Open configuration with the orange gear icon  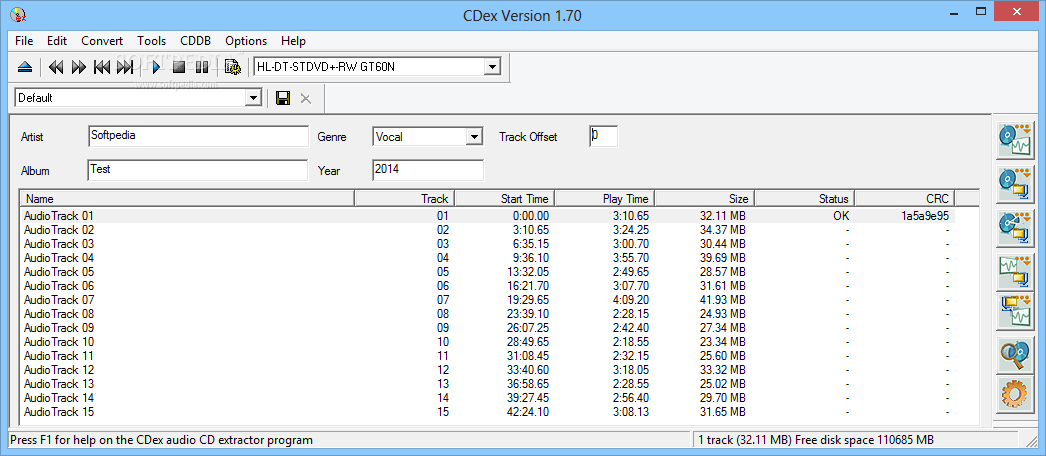(x=1015, y=395)
